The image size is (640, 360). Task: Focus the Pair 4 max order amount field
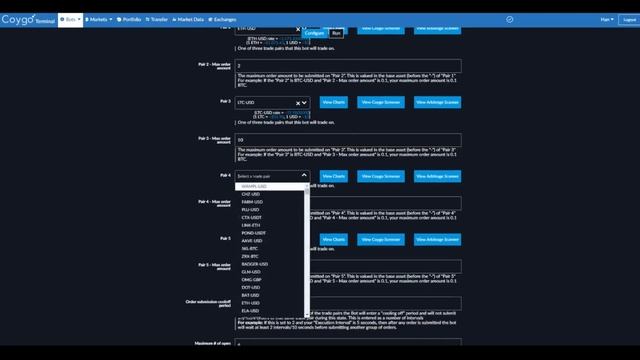386,203
